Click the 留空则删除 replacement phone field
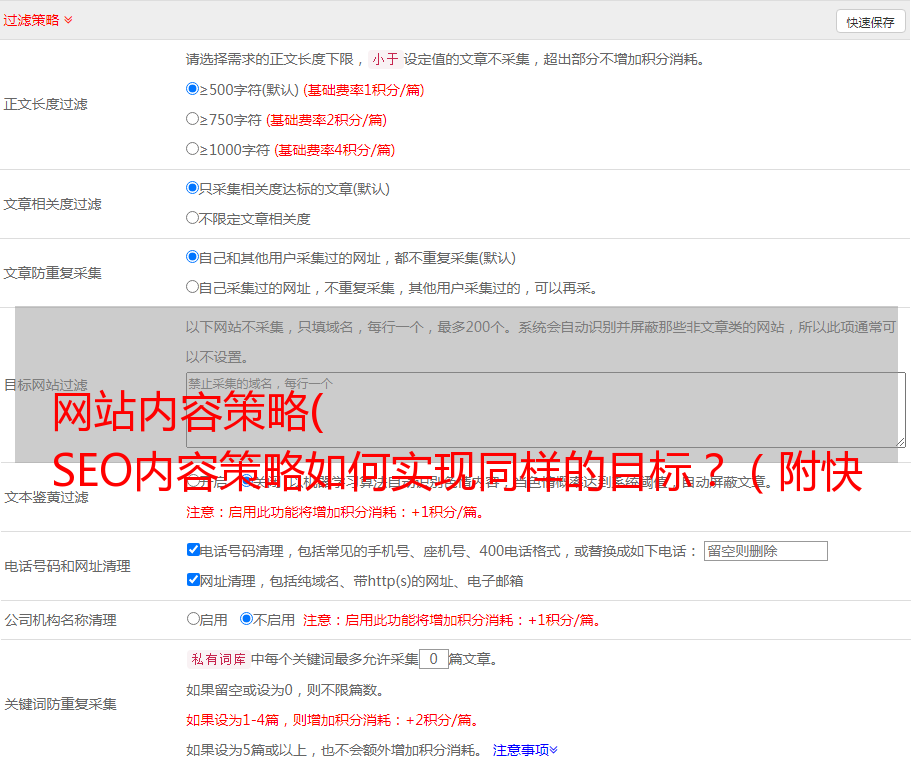This screenshot has width=912, height=768. click(765, 551)
